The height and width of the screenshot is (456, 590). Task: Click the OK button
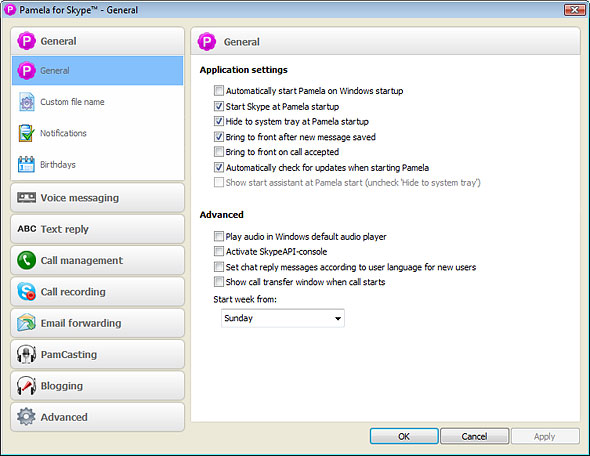[404, 436]
